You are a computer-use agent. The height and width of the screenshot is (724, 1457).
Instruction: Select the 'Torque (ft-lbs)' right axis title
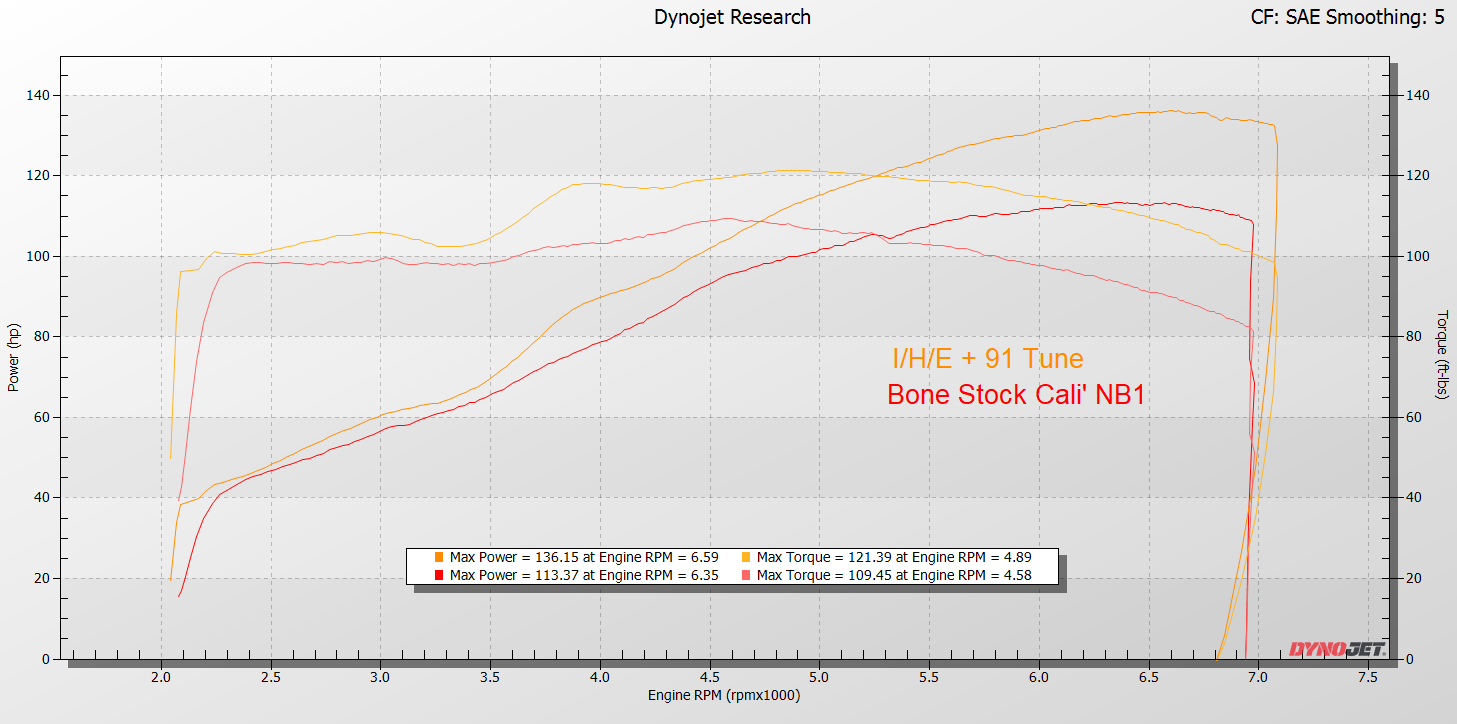tap(1441, 353)
